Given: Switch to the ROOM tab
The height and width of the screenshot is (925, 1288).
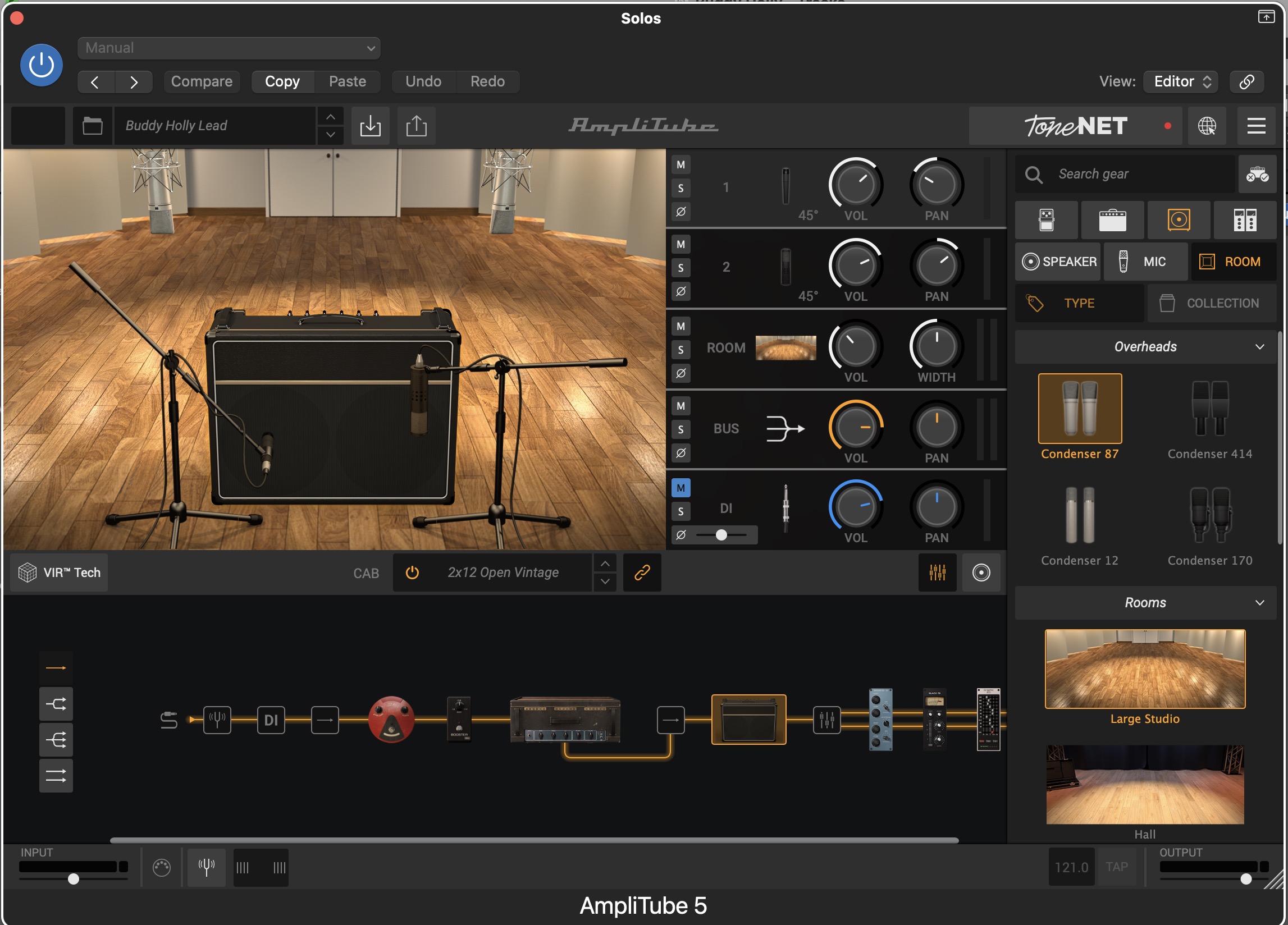Looking at the screenshot, I should 1234,262.
